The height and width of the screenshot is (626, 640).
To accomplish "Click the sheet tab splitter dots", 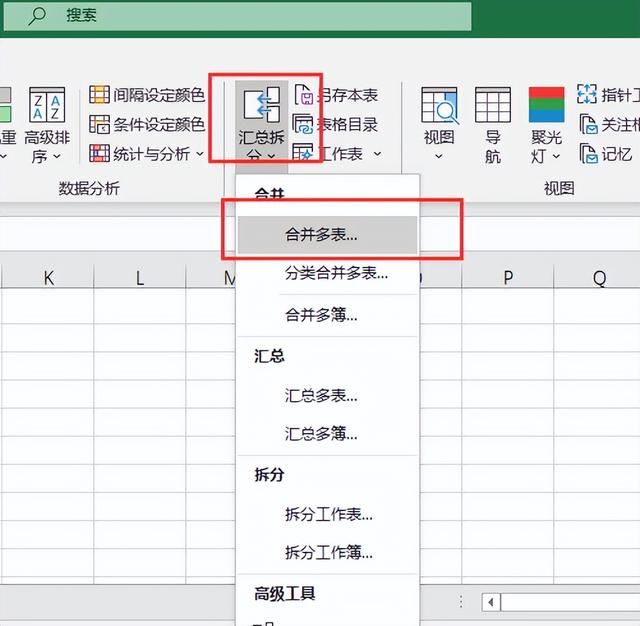I will pos(461,602).
